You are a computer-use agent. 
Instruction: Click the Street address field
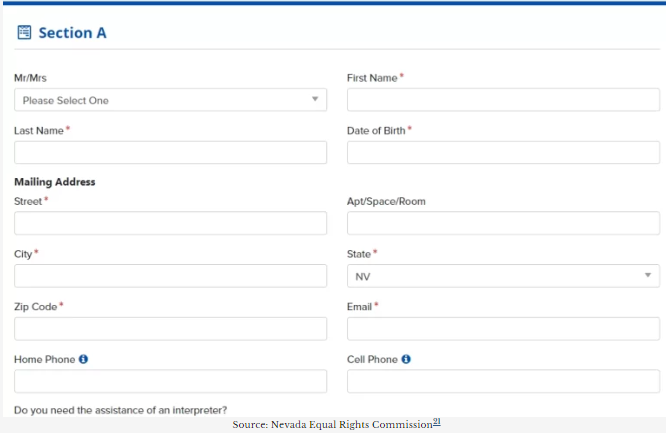170,223
